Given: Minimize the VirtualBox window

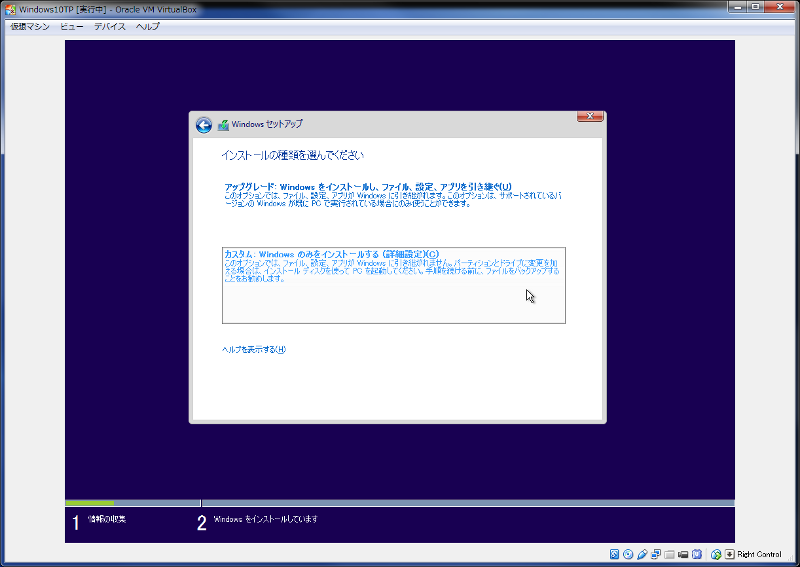Looking at the screenshot, I should pos(738,7).
